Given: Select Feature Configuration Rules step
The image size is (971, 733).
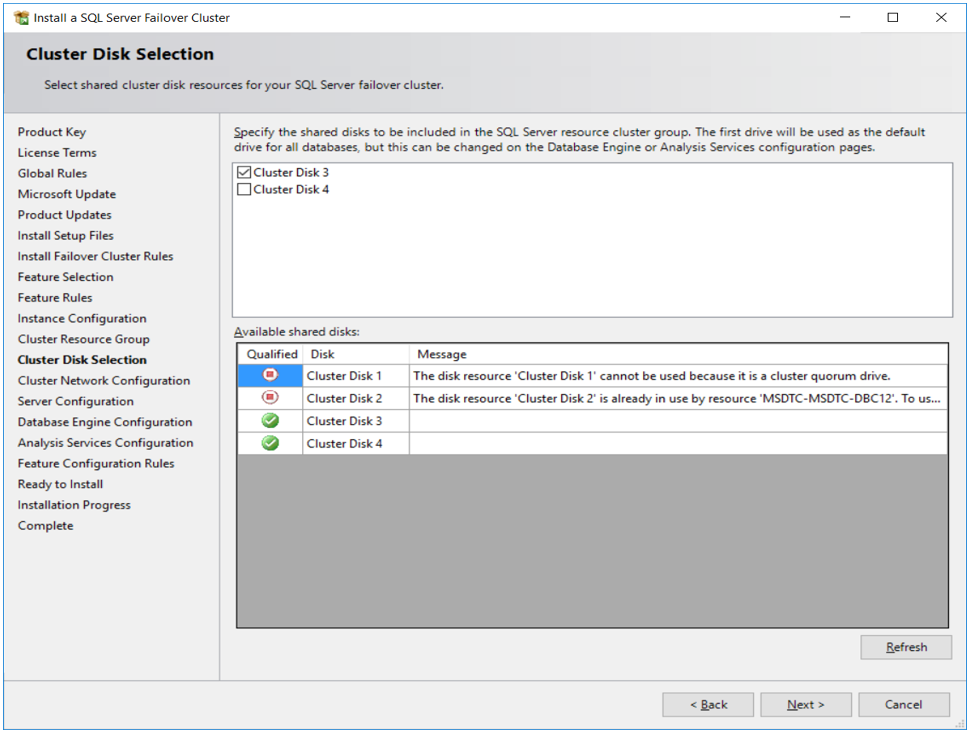Looking at the screenshot, I should click(x=96, y=464).
